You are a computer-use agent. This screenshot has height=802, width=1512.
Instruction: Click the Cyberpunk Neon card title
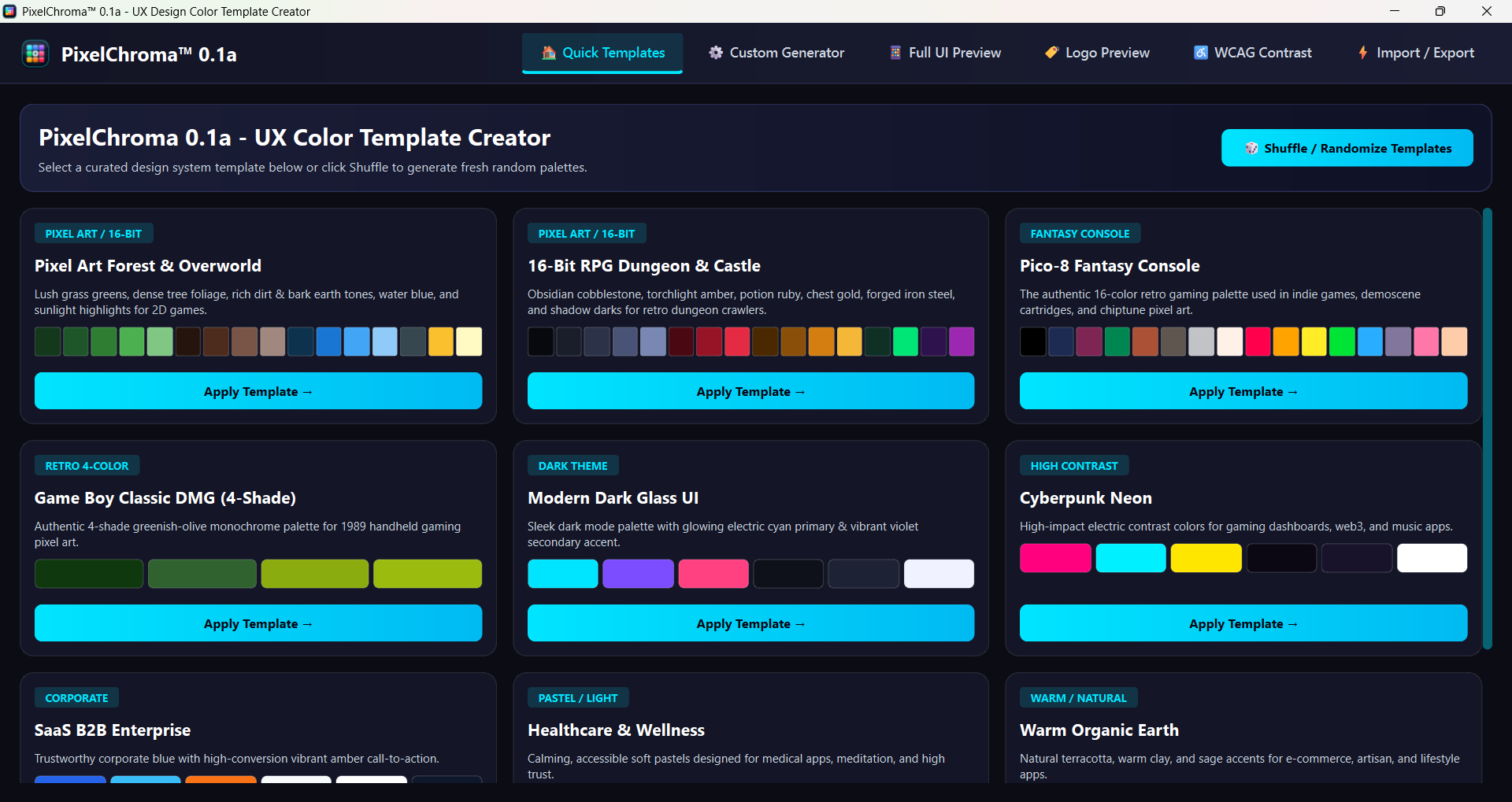[x=1086, y=498]
